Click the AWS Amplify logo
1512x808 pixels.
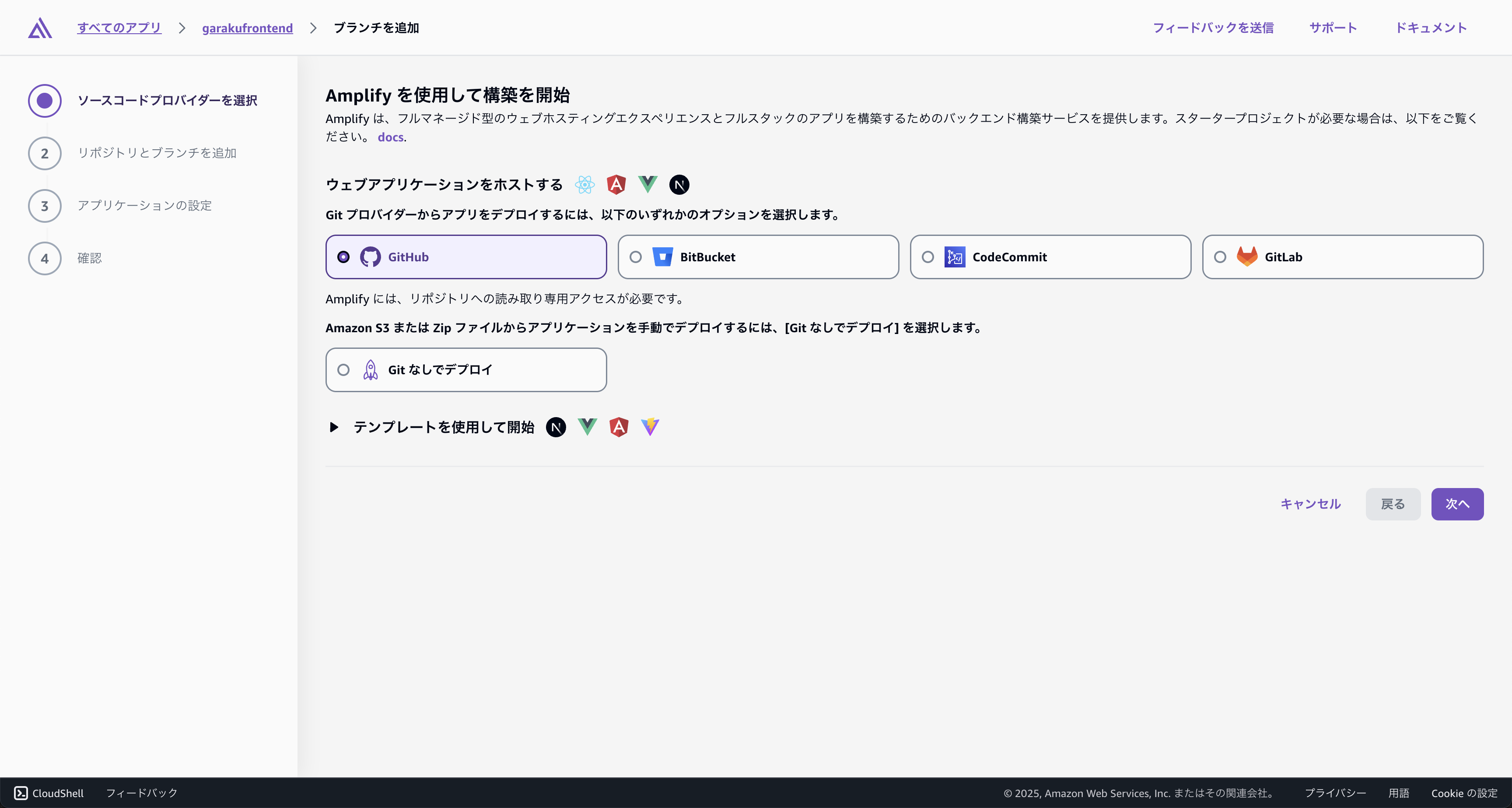click(x=39, y=28)
